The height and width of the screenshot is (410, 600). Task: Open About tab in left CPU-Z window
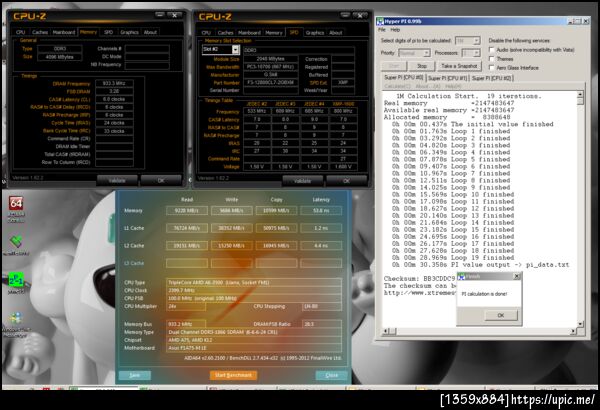tap(150, 32)
